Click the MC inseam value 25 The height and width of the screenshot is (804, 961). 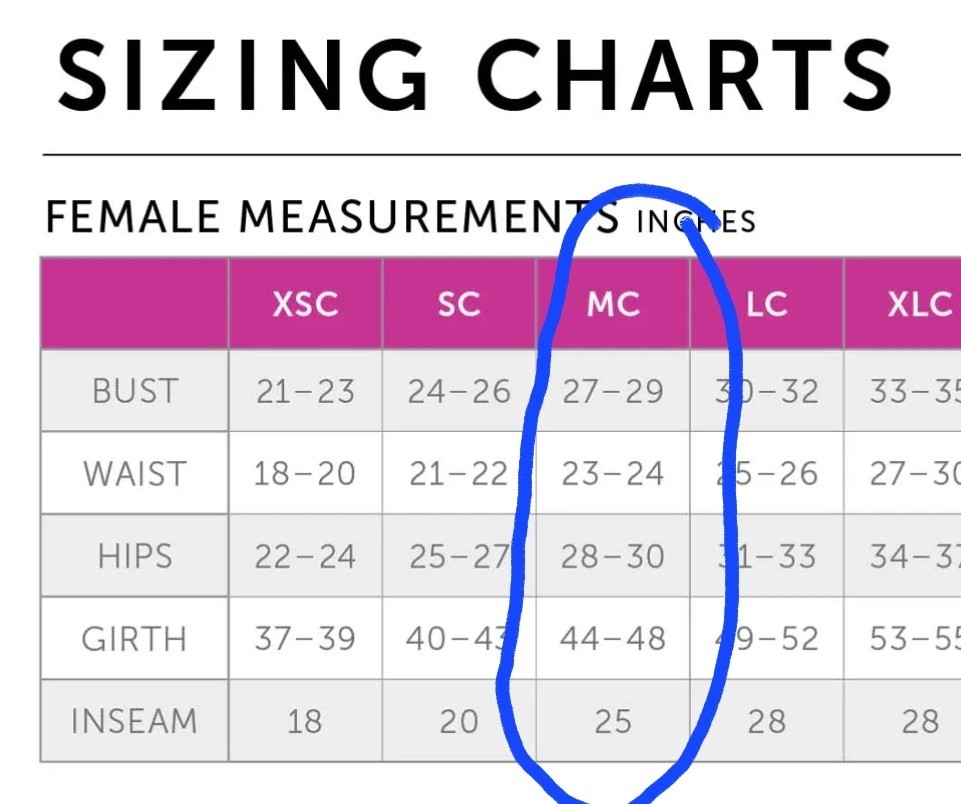[x=613, y=721]
